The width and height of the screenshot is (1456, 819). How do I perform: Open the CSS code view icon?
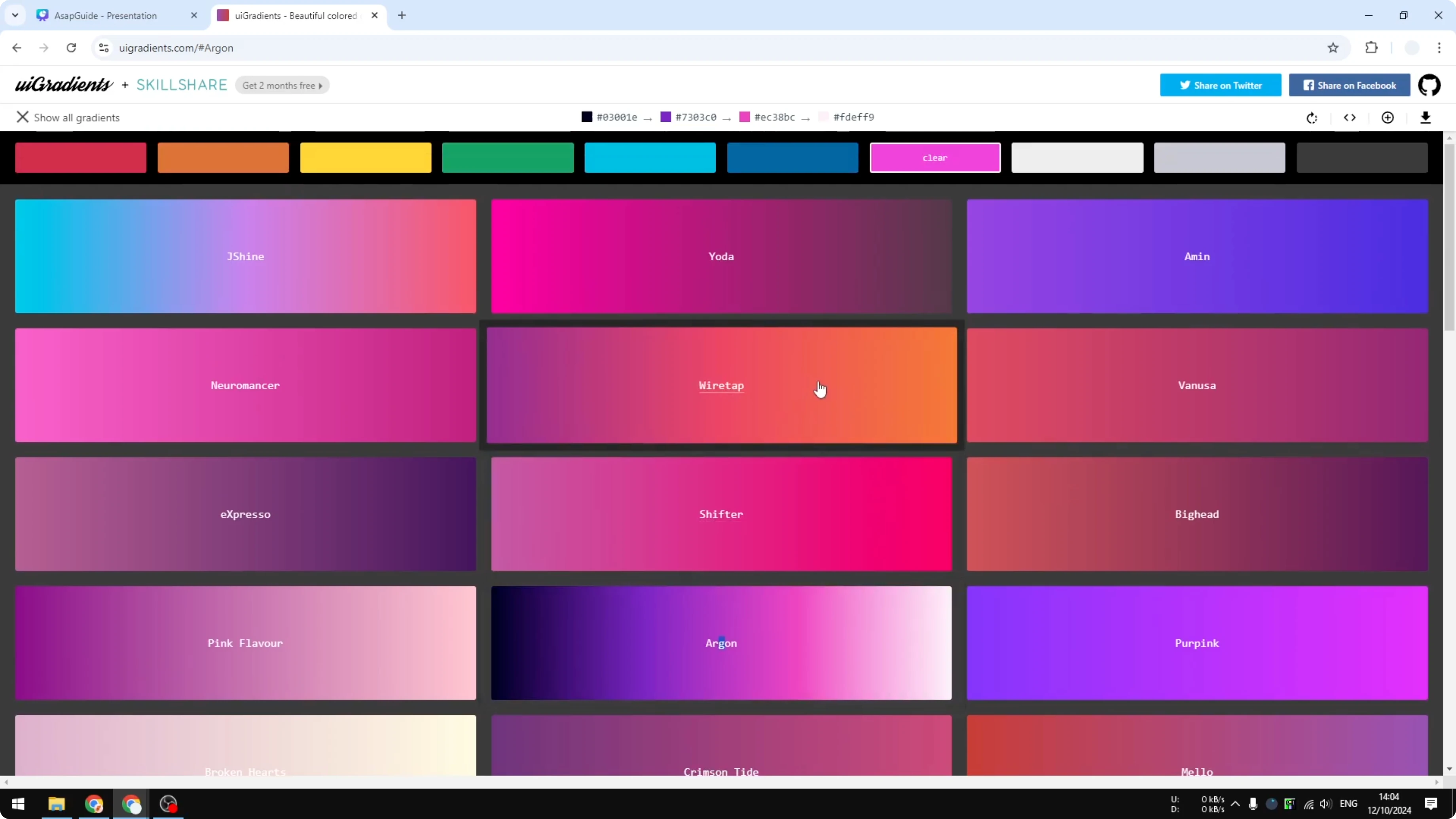1350,118
